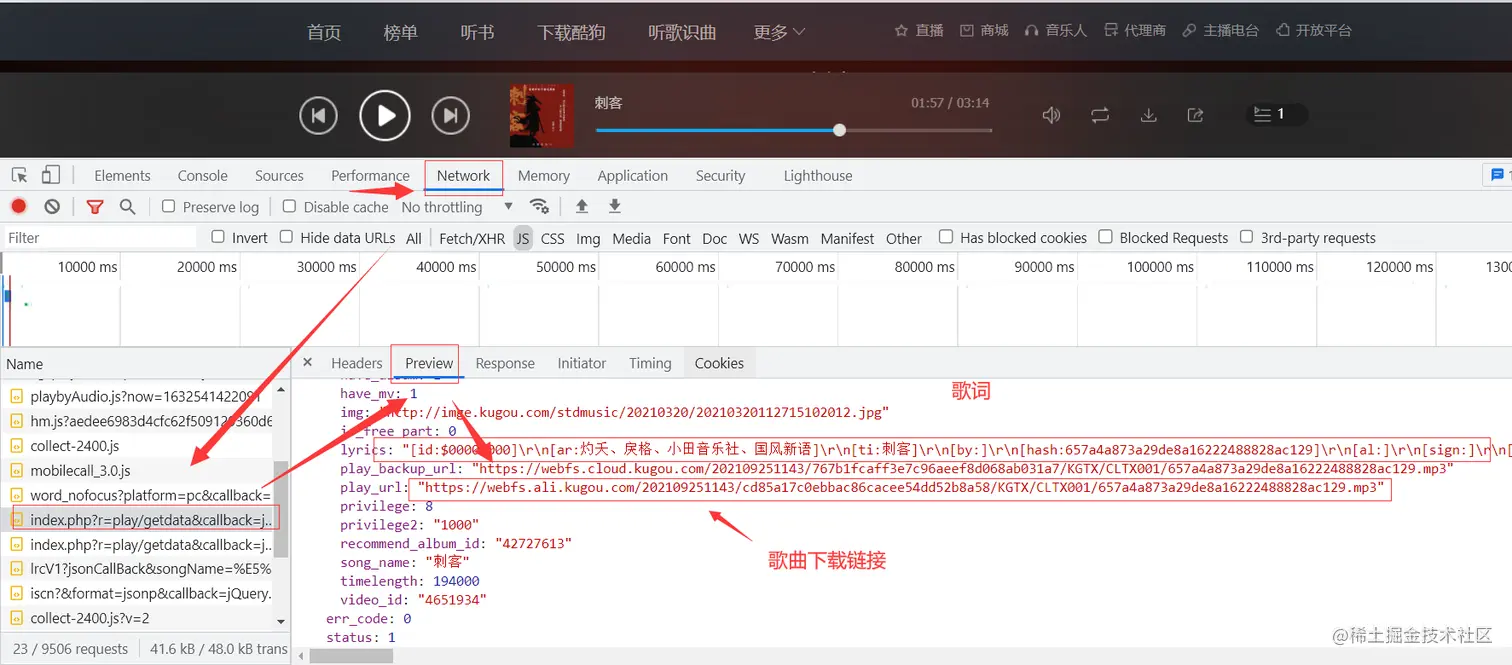Tick the Invert filter checkbox
1512x665 pixels.
point(218,237)
